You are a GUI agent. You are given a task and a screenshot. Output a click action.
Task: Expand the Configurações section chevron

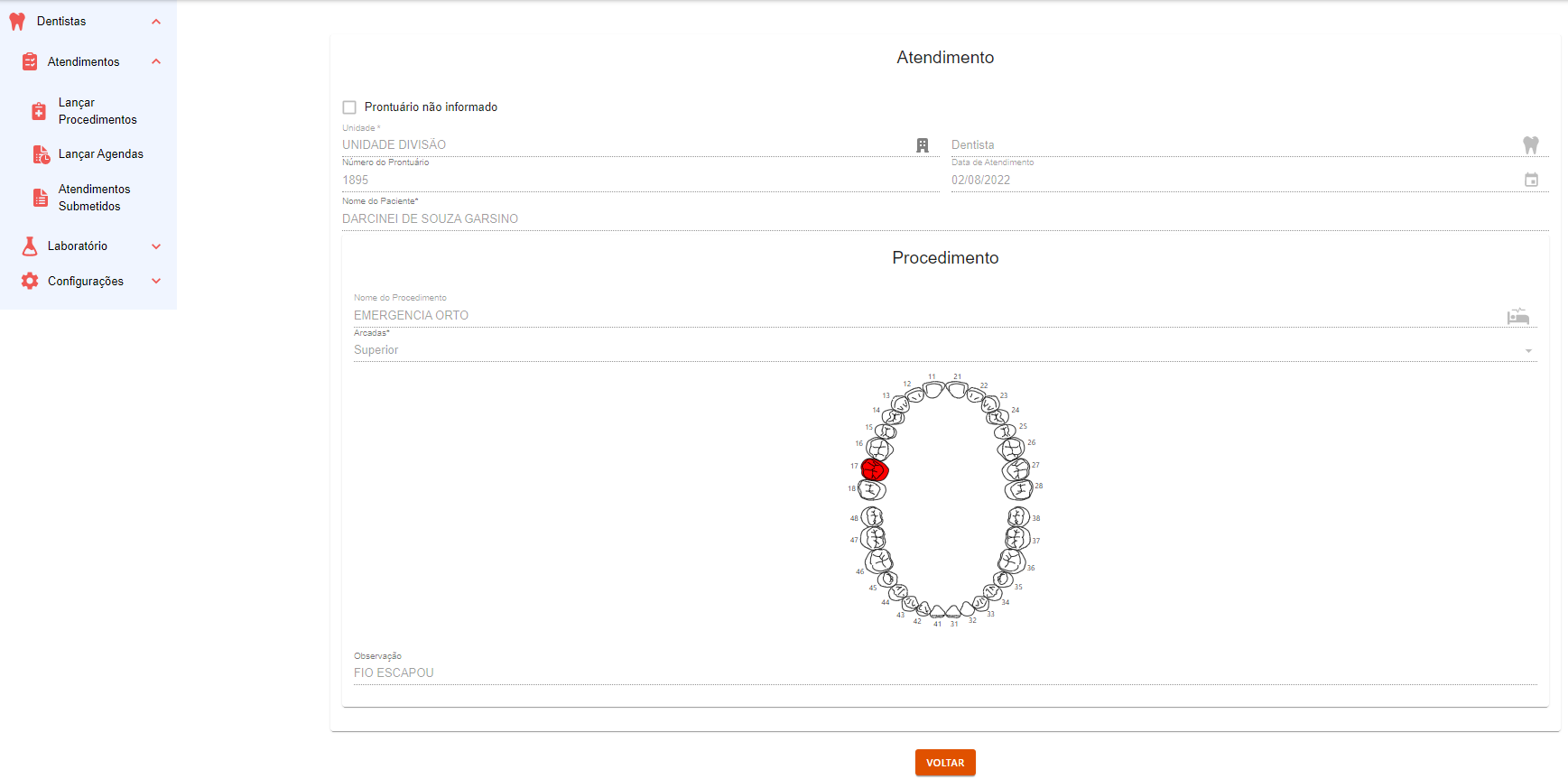[156, 282]
